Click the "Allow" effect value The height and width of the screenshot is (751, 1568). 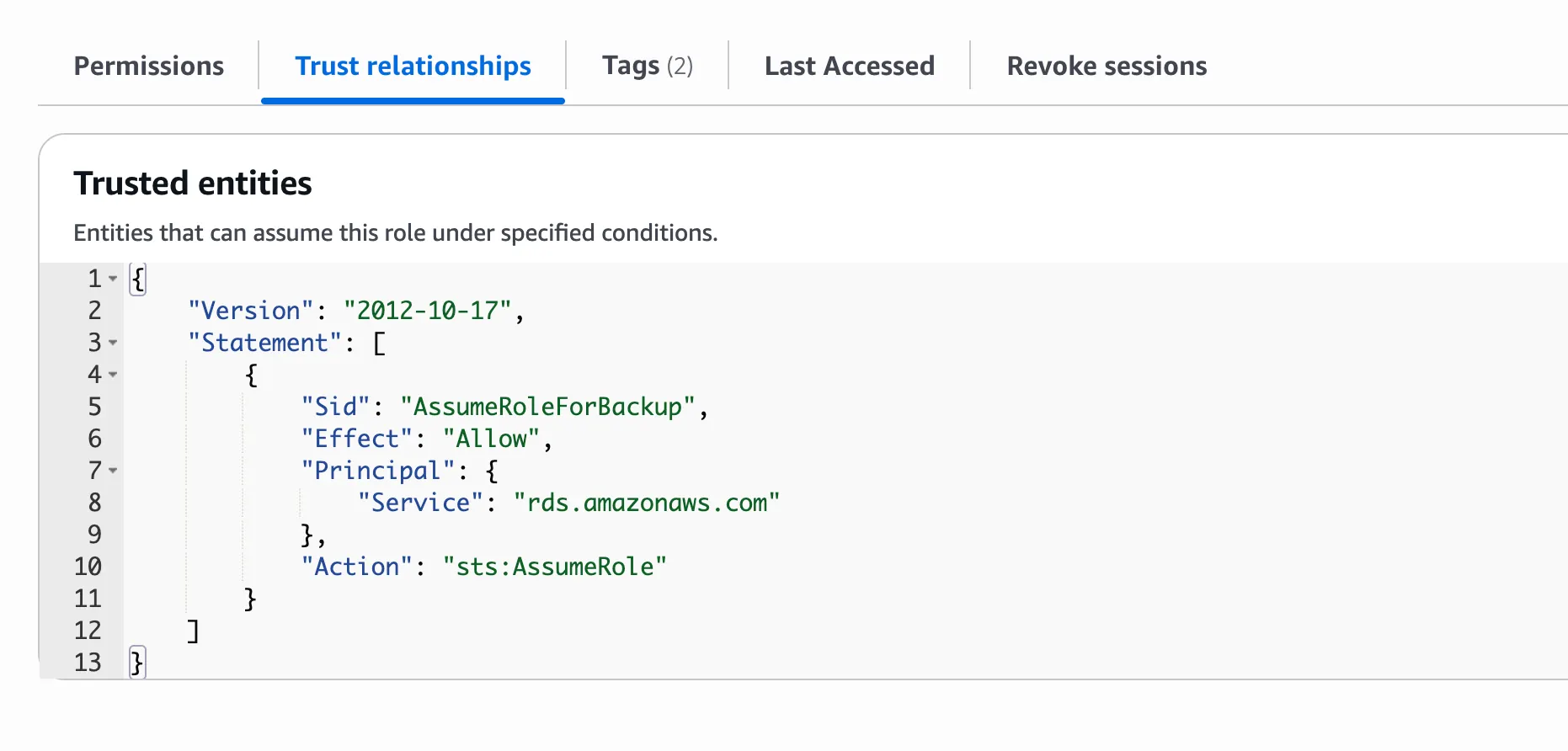click(492, 439)
